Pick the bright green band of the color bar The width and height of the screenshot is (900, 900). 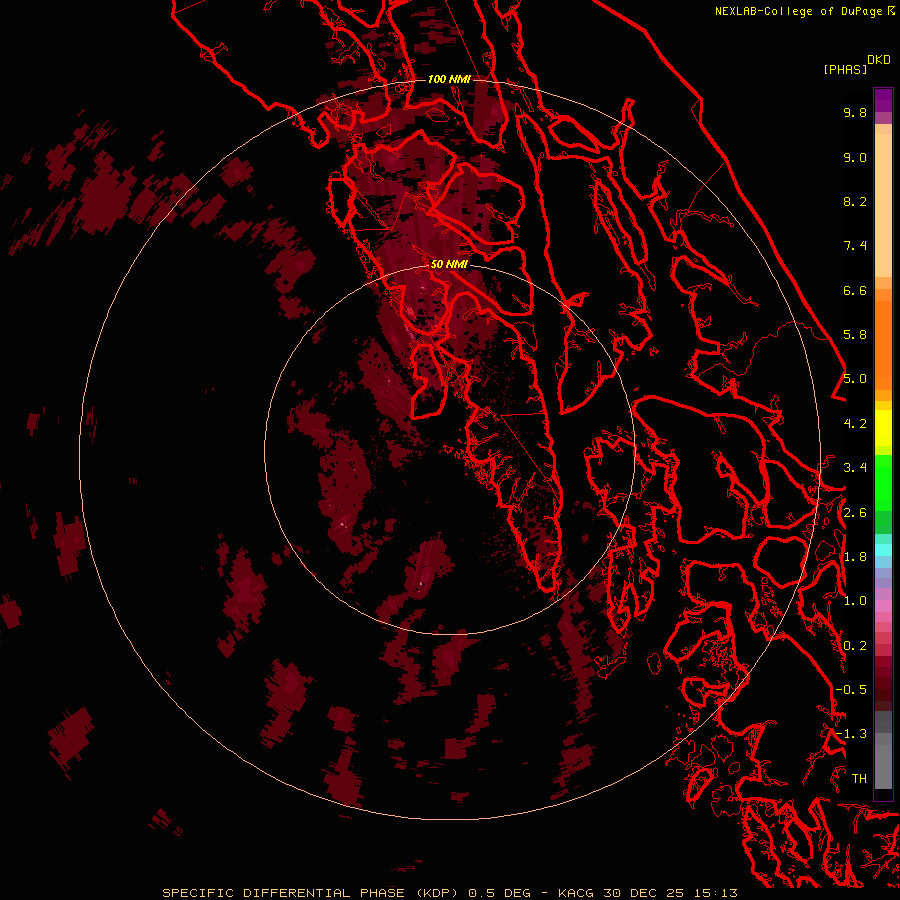883,482
